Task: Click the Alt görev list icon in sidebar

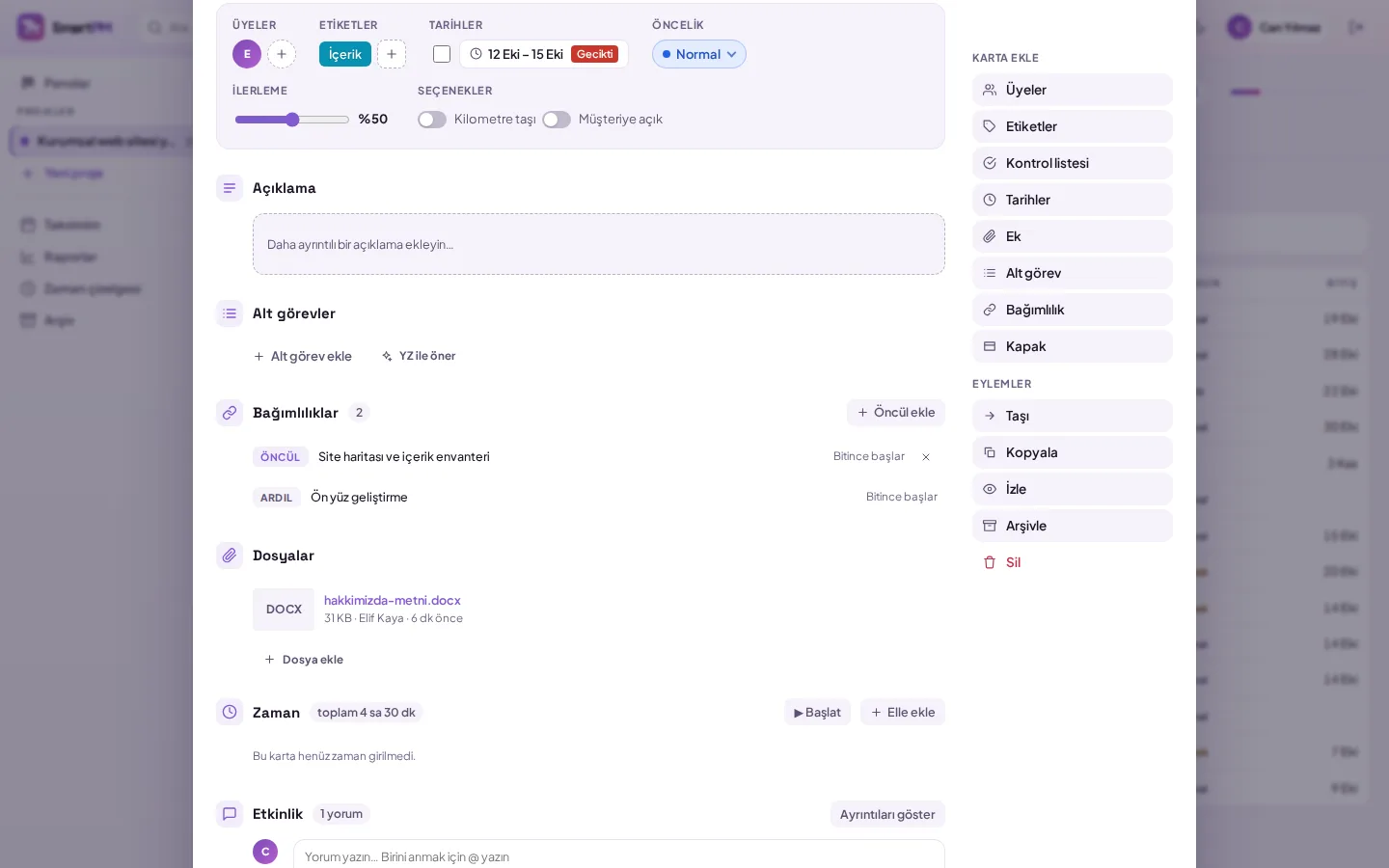Action: point(990,273)
